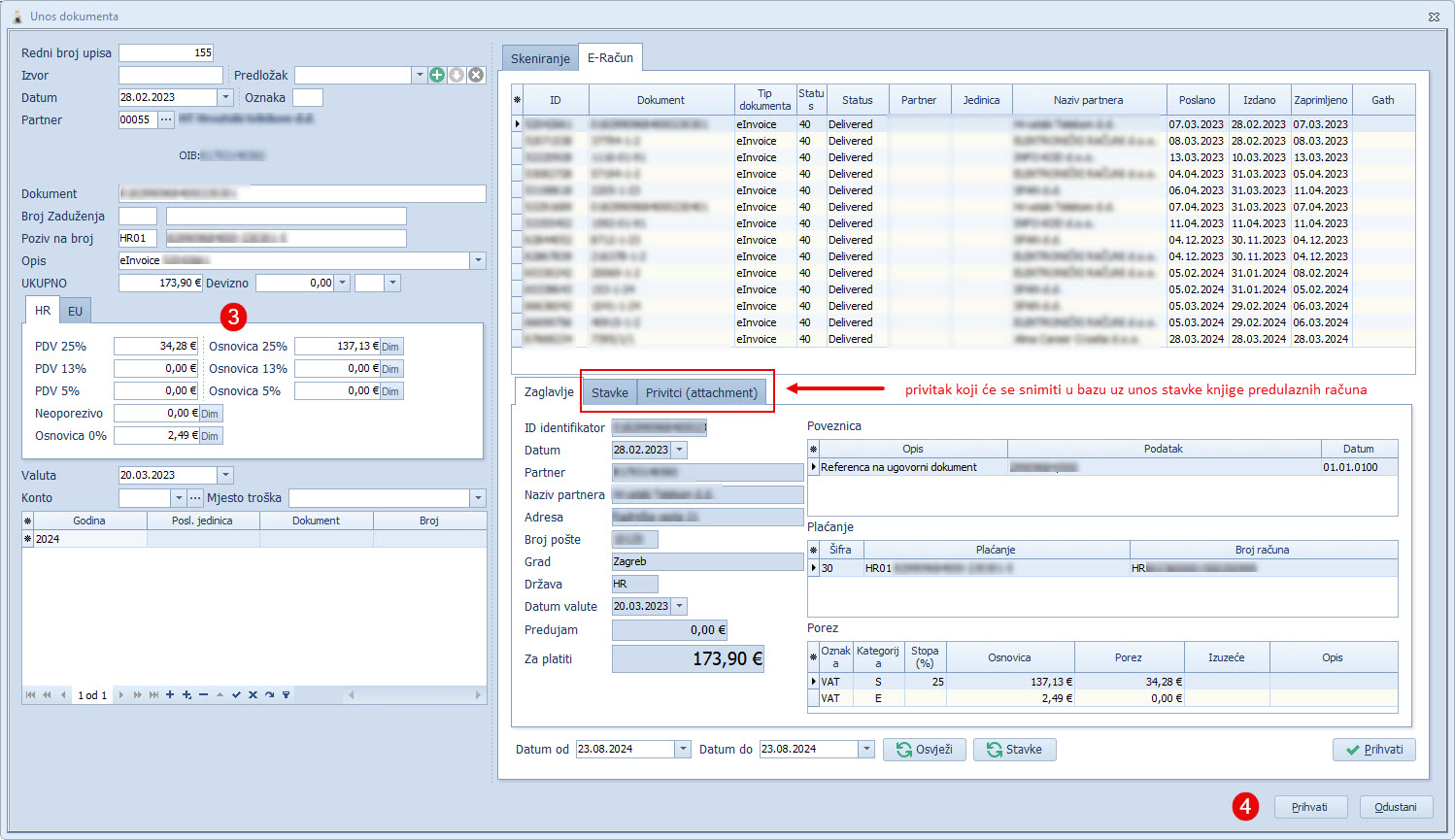Click the Dim button next to Osnovica 25%
1455x840 pixels.
390,347
